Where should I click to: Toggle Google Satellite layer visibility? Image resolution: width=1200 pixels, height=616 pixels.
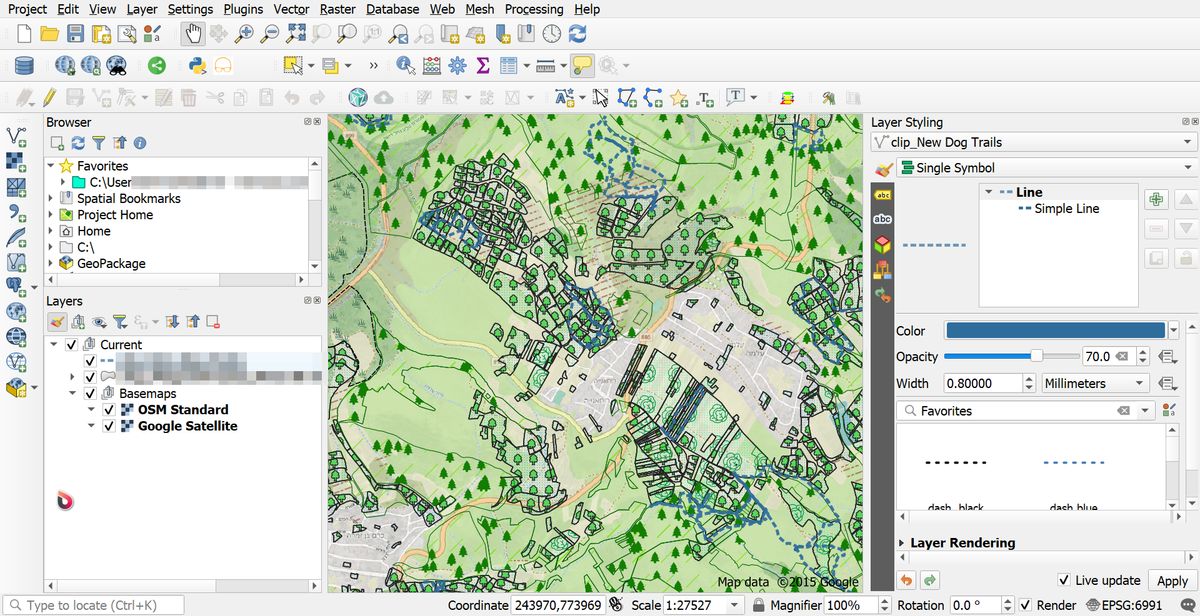[x=109, y=426]
